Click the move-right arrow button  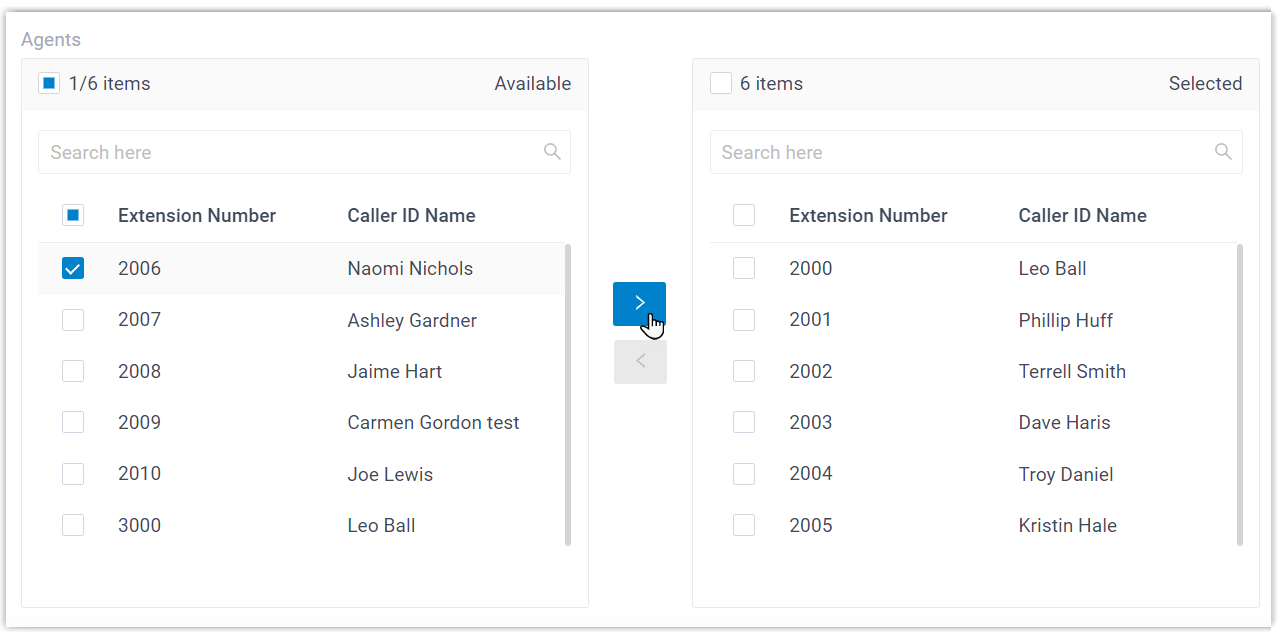[x=639, y=303]
